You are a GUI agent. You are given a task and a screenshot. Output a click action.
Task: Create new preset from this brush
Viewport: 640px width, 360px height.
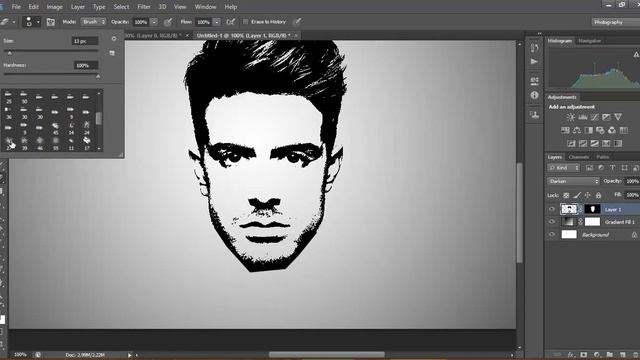[x=112, y=53]
